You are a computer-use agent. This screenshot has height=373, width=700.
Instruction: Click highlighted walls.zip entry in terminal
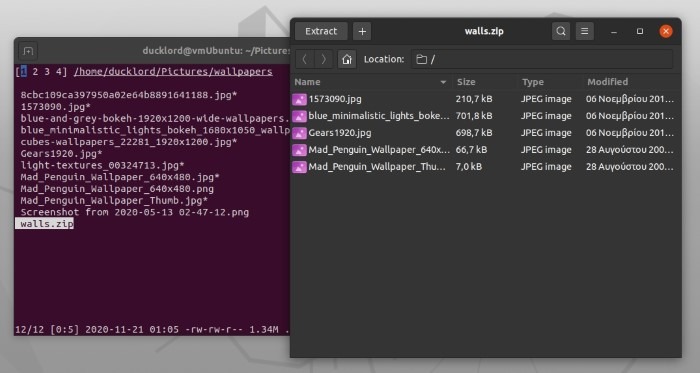pos(45,224)
